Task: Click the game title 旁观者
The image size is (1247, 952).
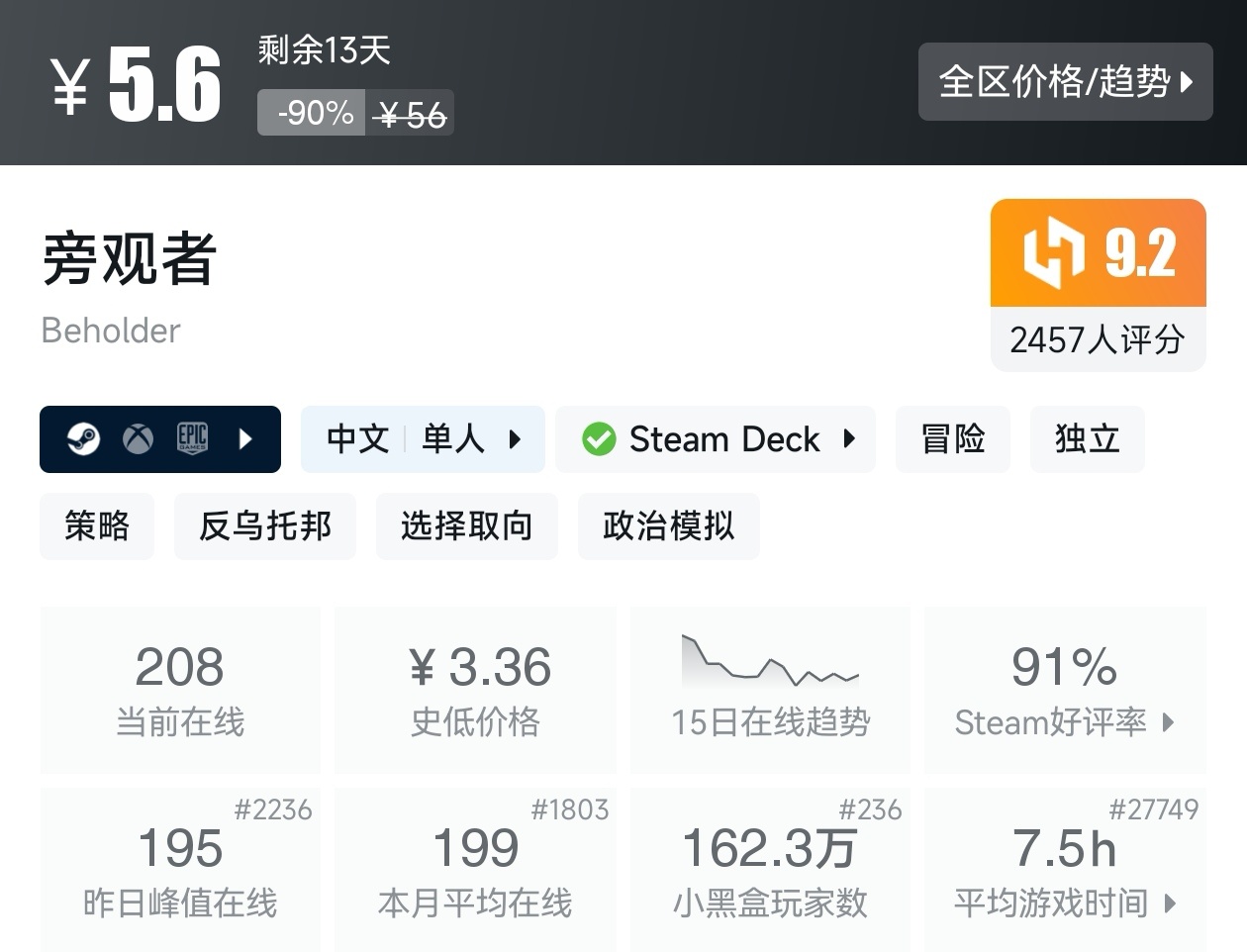Action: coord(130,258)
